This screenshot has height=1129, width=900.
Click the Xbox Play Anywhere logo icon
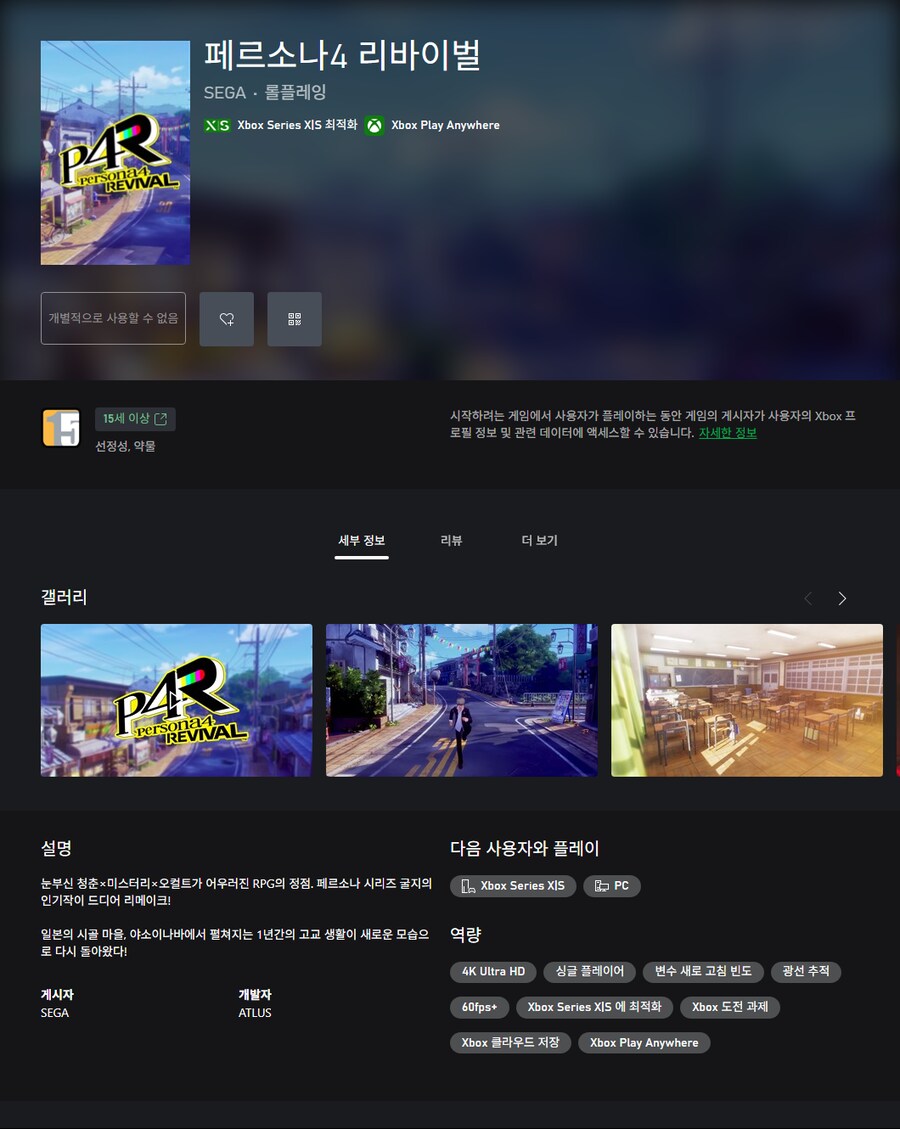pos(374,125)
